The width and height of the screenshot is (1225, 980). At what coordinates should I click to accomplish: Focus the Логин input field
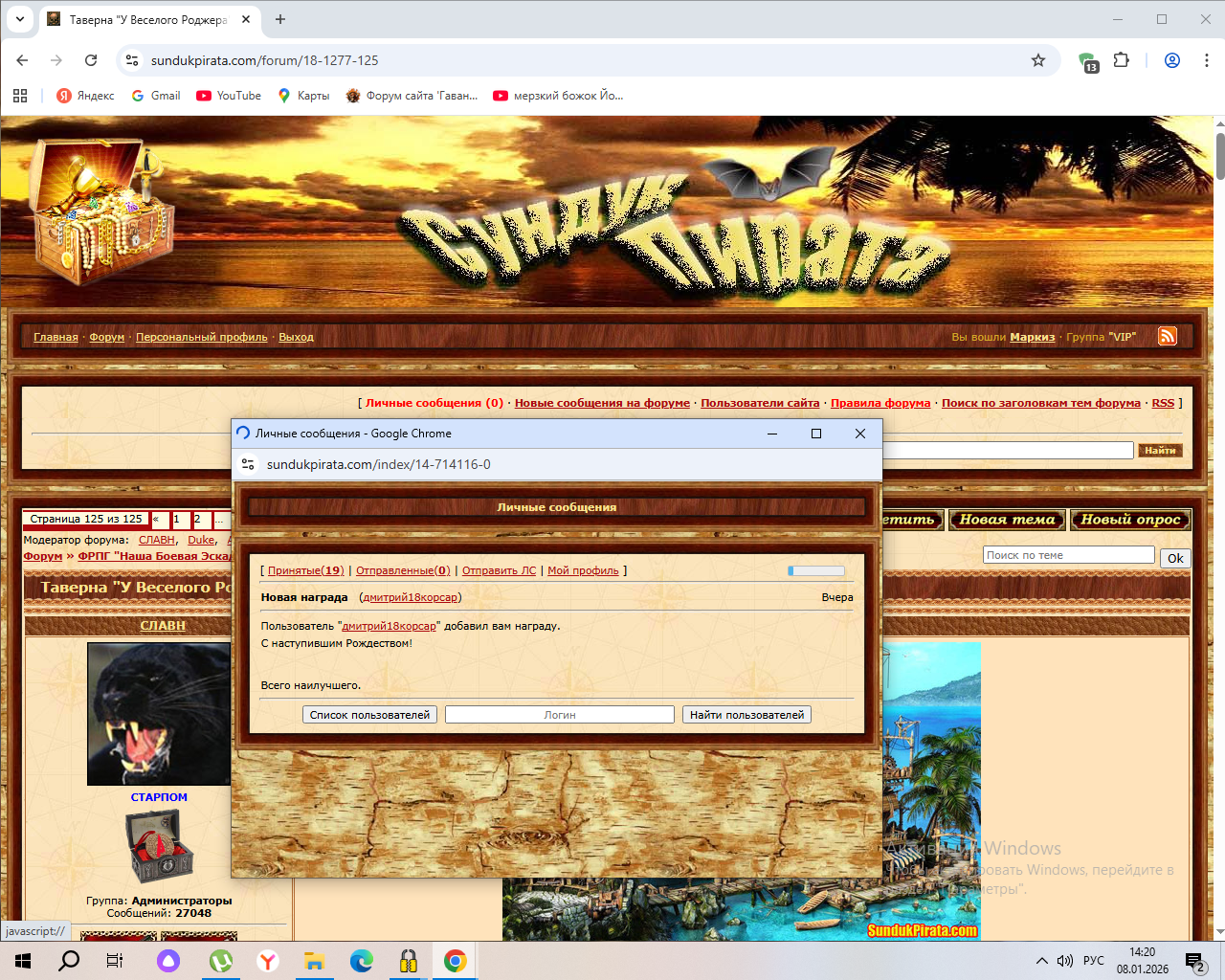click(x=560, y=715)
